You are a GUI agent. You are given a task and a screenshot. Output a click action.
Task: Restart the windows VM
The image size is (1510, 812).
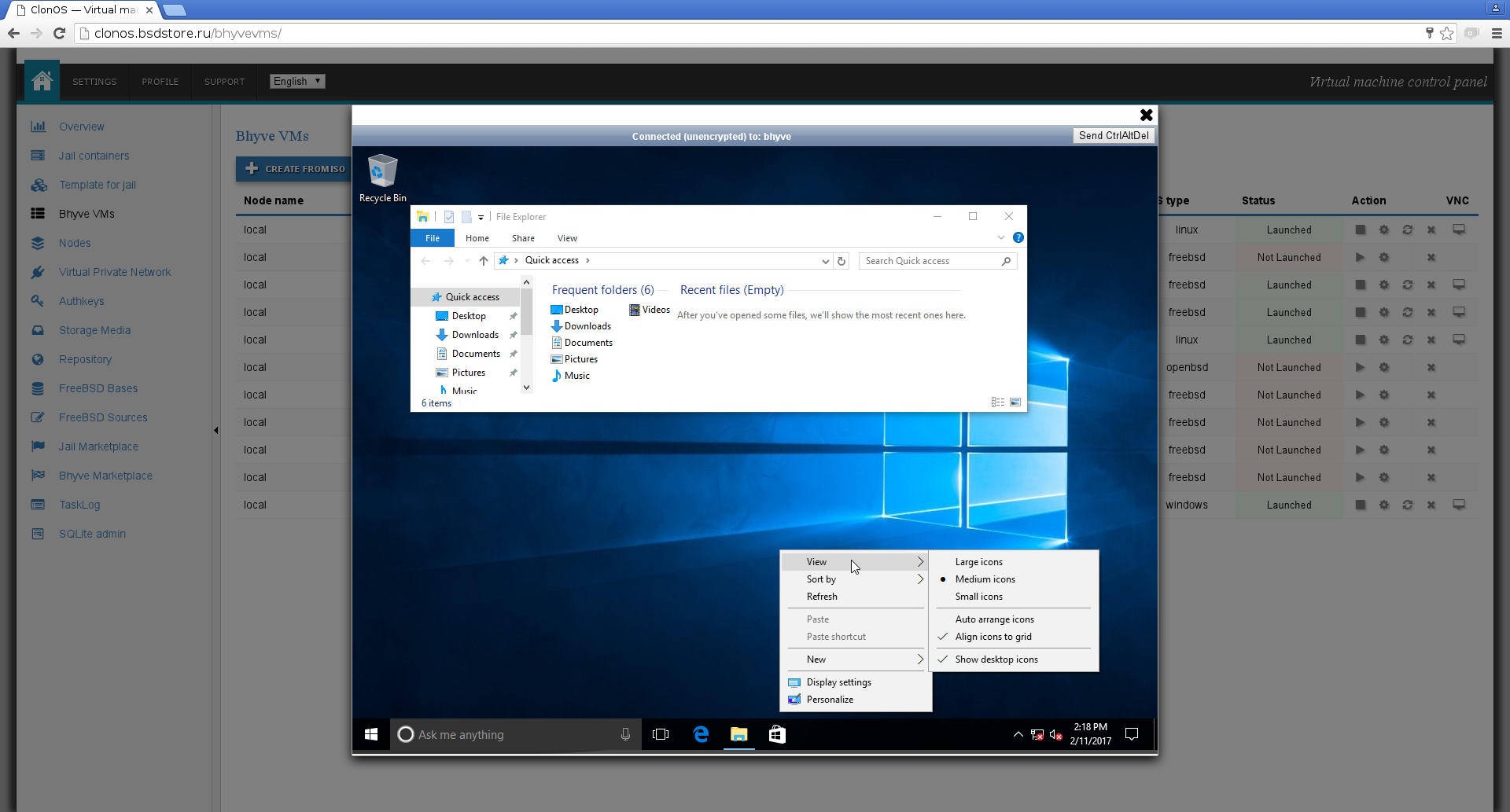click(1408, 505)
